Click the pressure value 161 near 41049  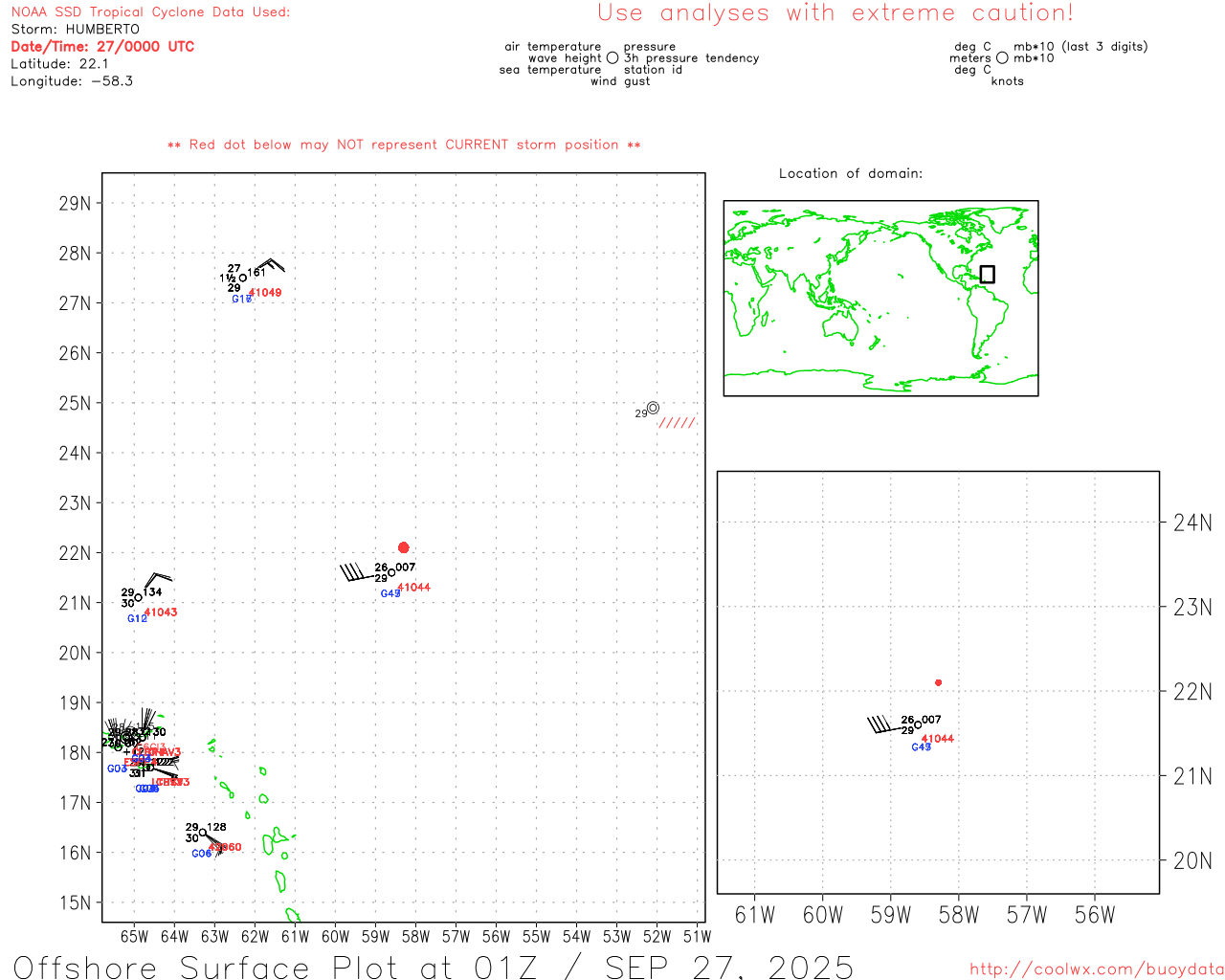pyautogui.click(x=256, y=273)
